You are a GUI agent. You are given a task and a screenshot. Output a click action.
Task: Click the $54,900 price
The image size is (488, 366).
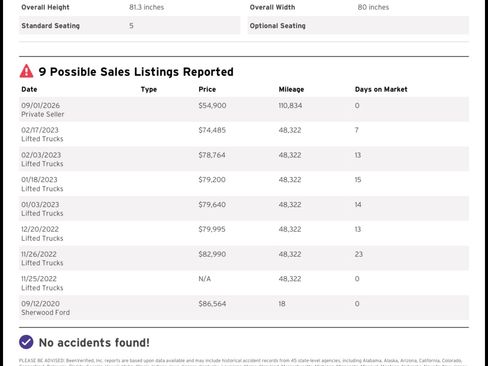[x=212, y=105]
